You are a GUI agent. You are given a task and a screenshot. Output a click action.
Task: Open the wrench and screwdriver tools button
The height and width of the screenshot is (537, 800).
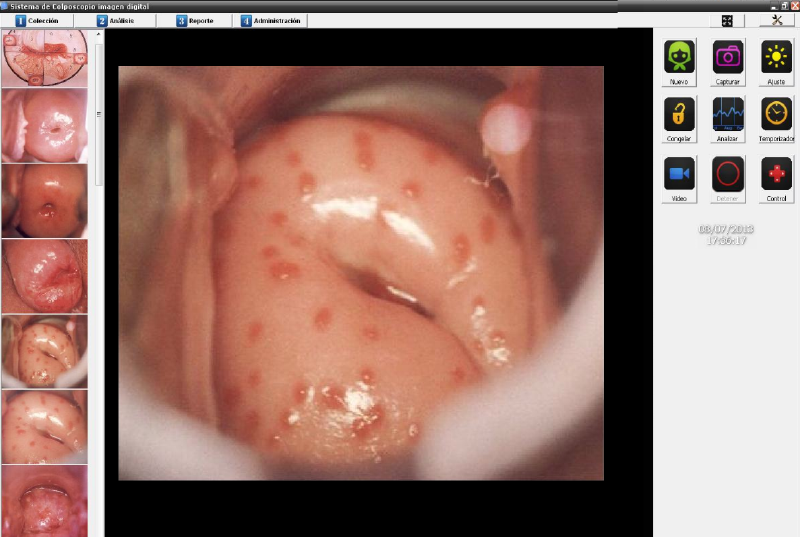(x=776, y=20)
